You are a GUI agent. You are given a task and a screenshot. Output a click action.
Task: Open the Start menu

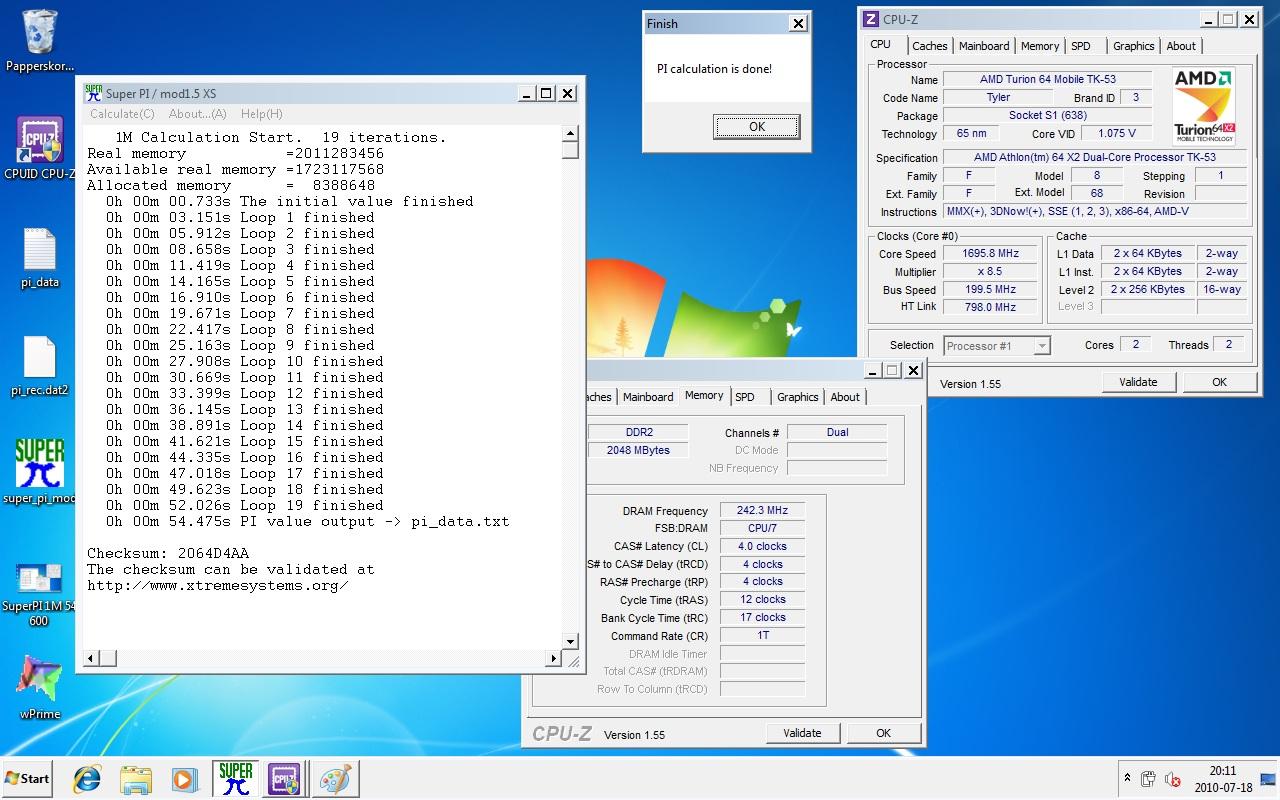click(x=27, y=779)
